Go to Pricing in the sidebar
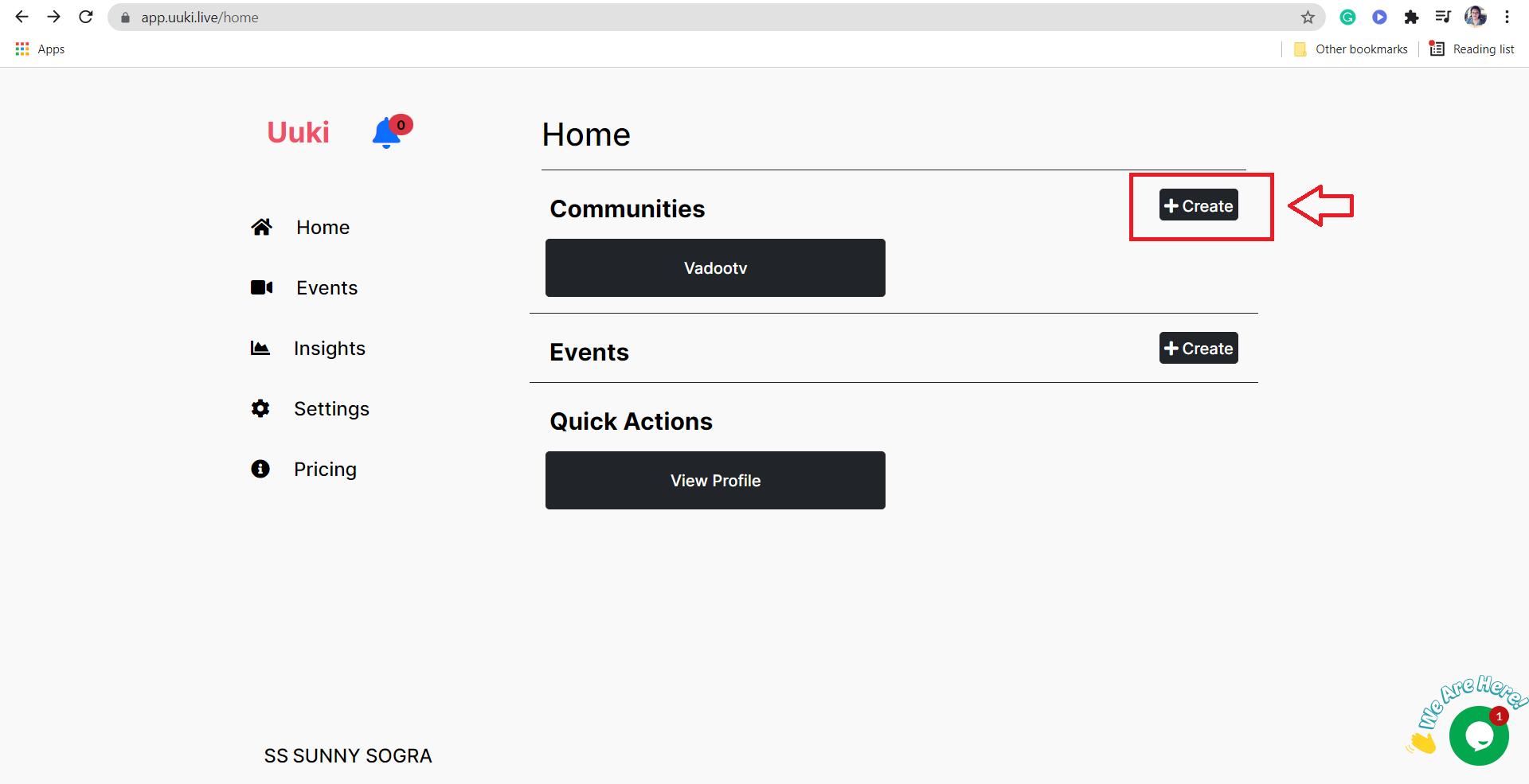This screenshot has width=1529, height=784. point(325,469)
